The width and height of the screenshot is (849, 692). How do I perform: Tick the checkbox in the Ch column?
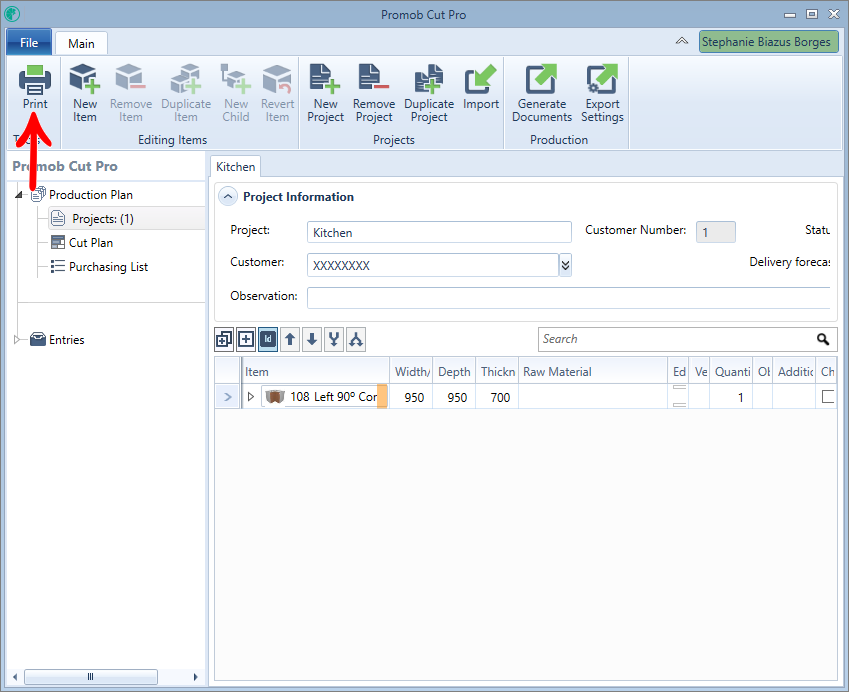pyautogui.click(x=827, y=396)
